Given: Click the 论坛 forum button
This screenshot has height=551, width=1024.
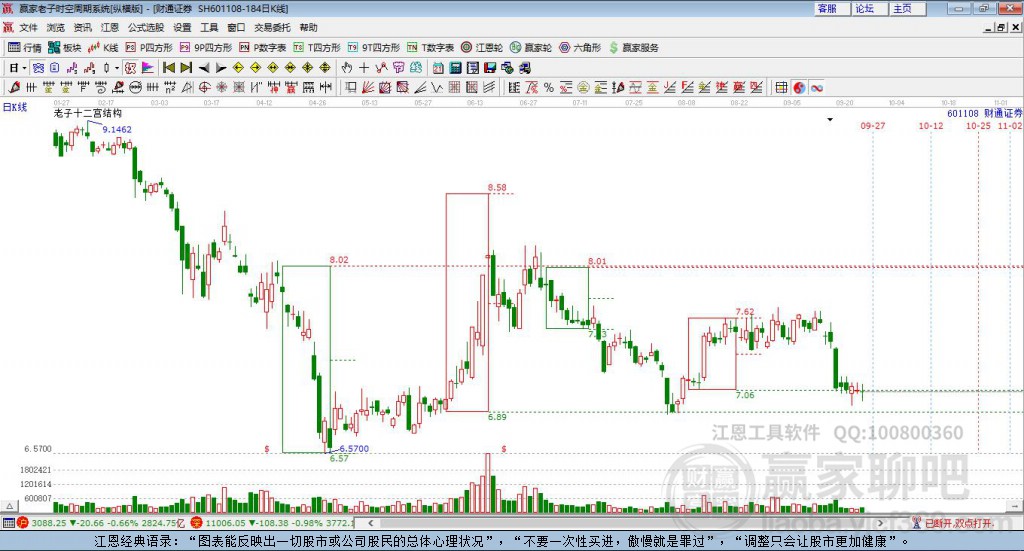Looking at the screenshot, I should pyautogui.click(x=869, y=8).
